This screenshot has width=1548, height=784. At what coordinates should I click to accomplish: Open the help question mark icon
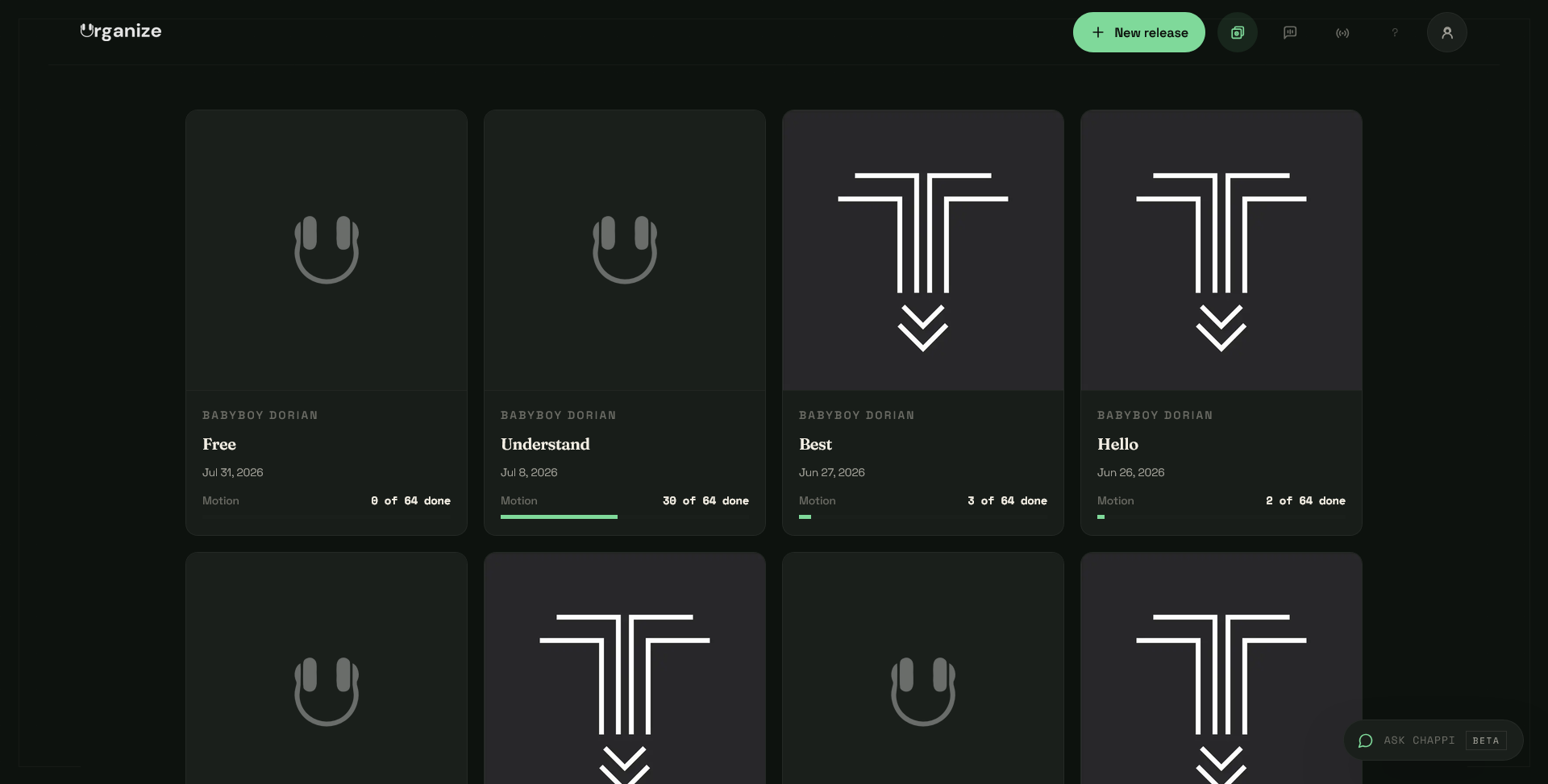[x=1395, y=32]
